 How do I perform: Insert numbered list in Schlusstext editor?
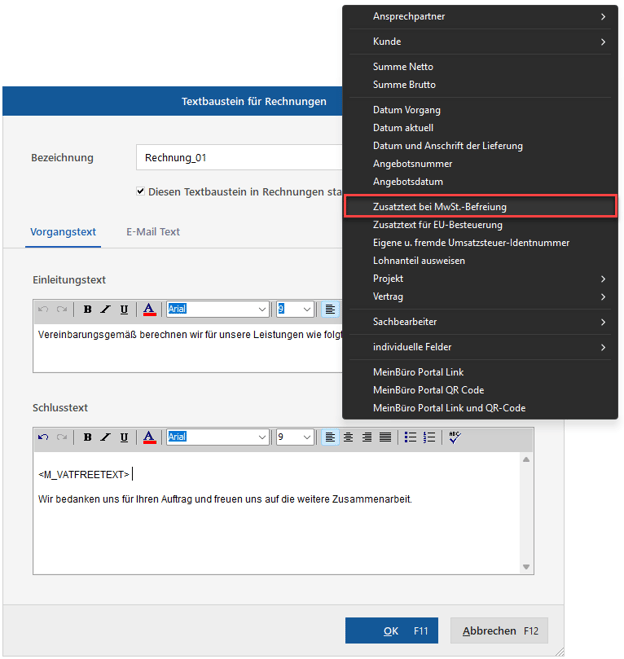[x=430, y=437]
